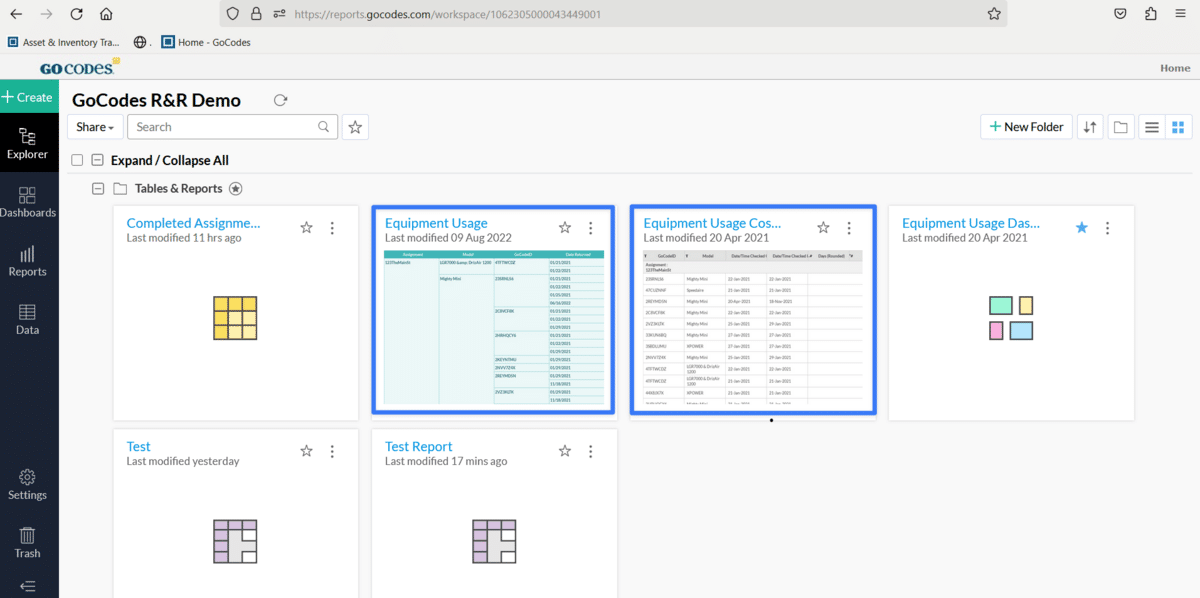Open the Data sidebar section
Image resolution: width=1200 pixels, height=598 pixels.
coord(28,320)
